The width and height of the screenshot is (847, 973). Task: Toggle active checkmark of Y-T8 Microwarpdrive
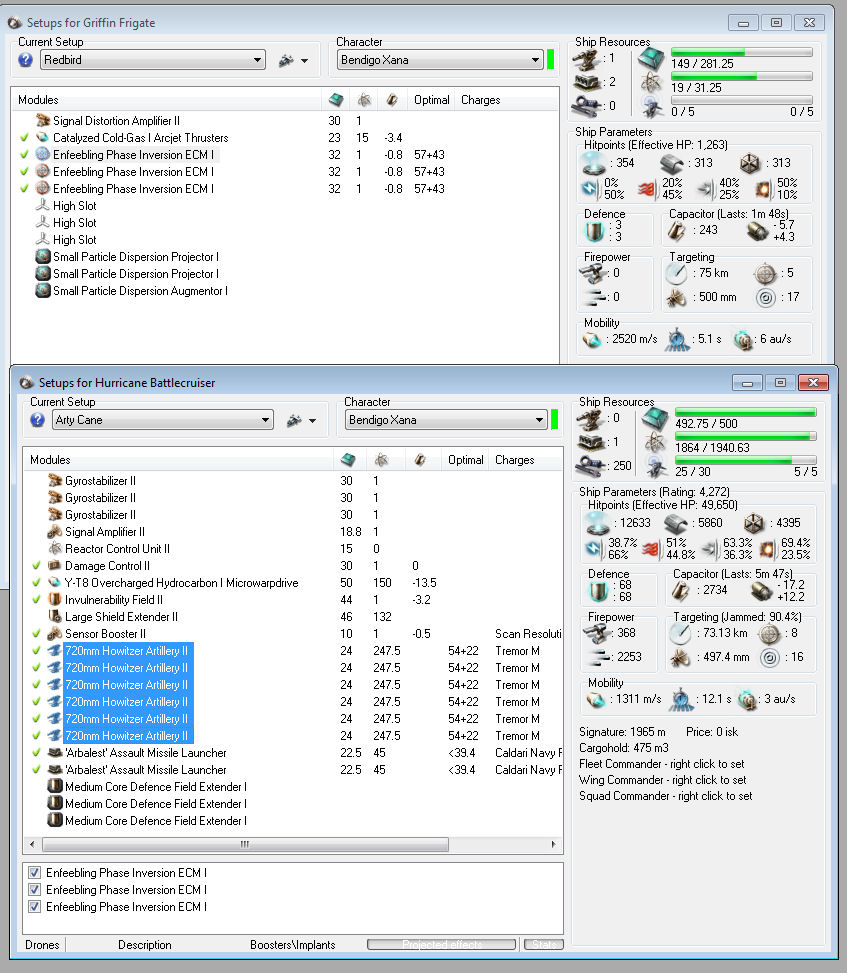[x=36, y=583]
